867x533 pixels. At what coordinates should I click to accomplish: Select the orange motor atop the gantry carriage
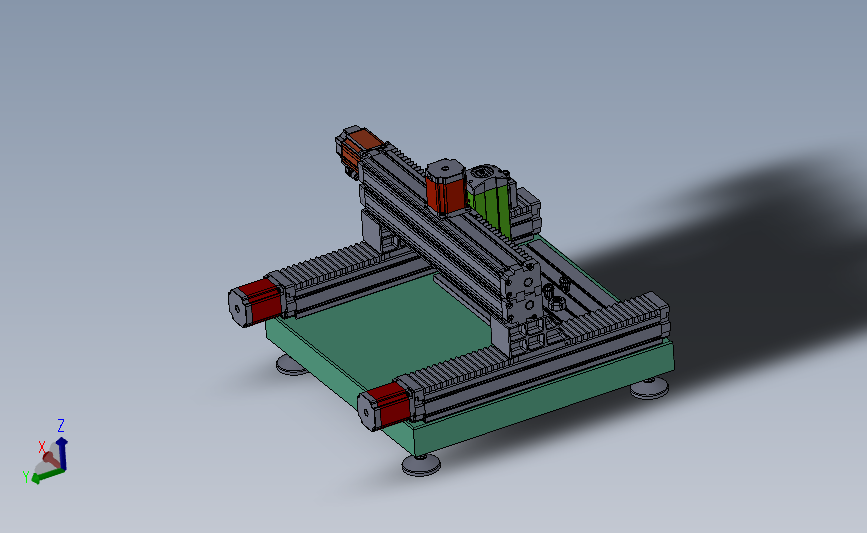pos(445,187)
